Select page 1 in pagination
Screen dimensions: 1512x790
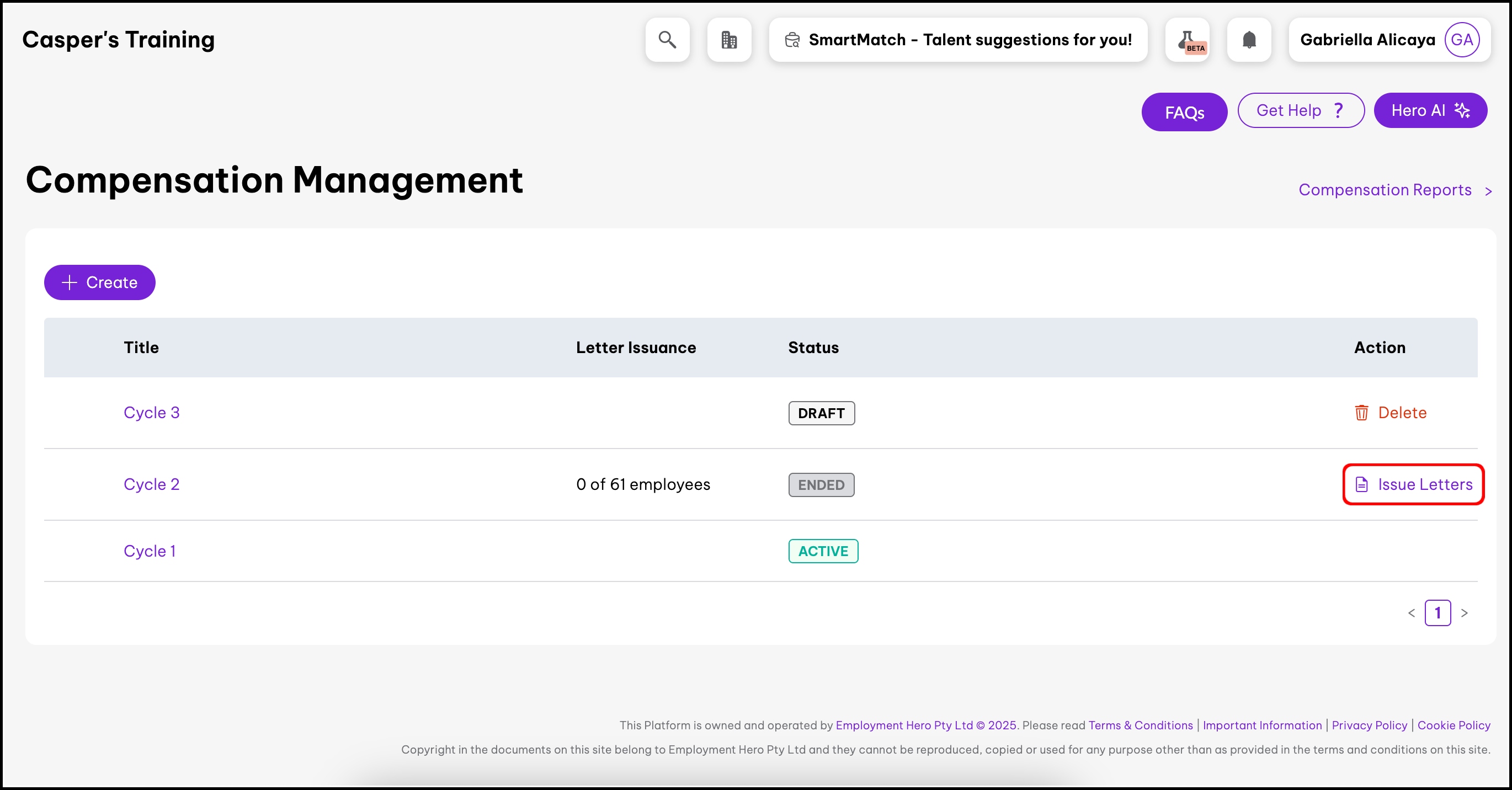tap(1438, 613)
